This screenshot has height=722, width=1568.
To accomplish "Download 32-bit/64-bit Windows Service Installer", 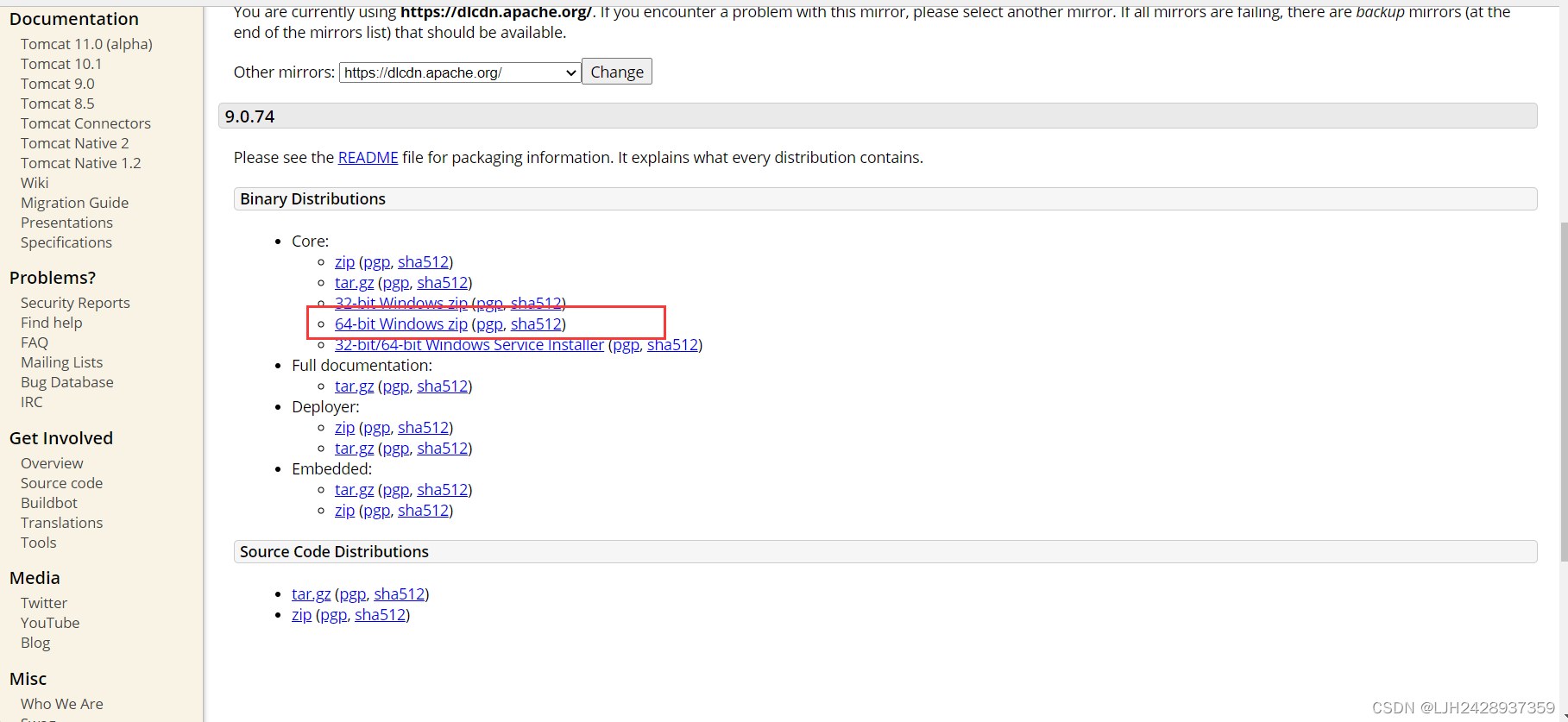I will click(x=469, y=345).
